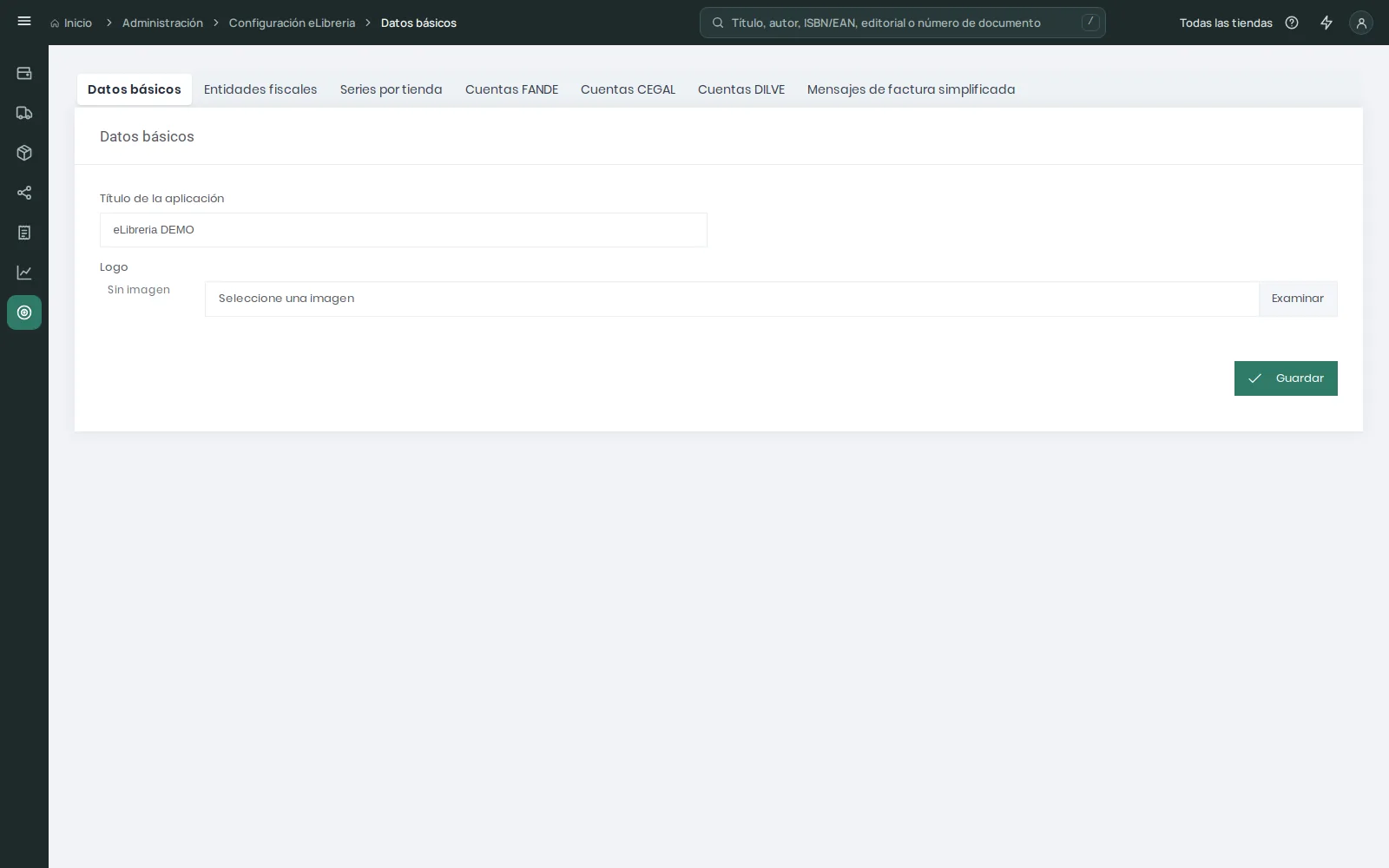The width and height of the screenshot is (1389, 868).
Task: Open the user profile avatar icon
Action: point(1361,23)
